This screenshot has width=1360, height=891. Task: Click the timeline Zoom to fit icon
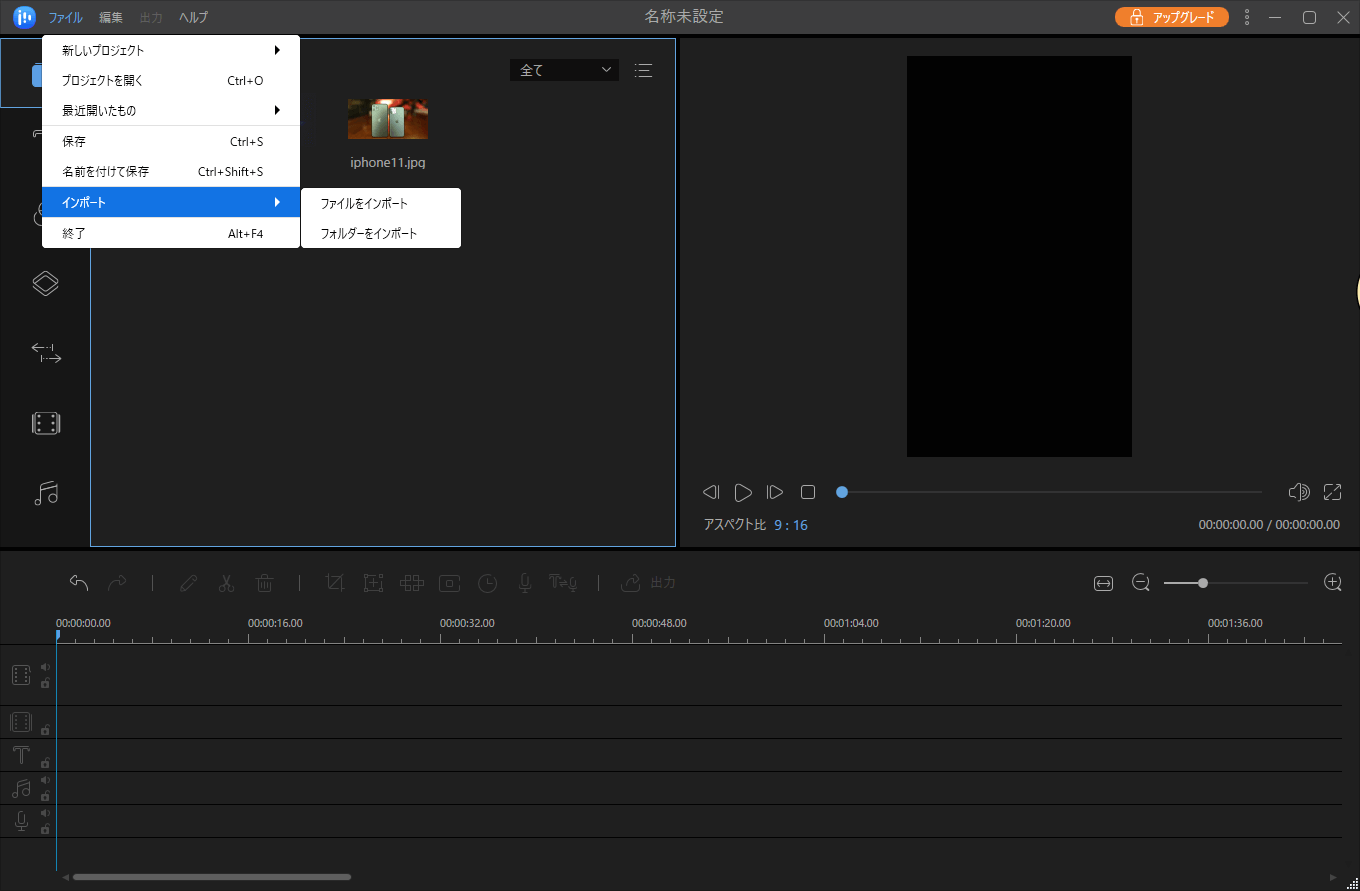(x=1103, y=583)
